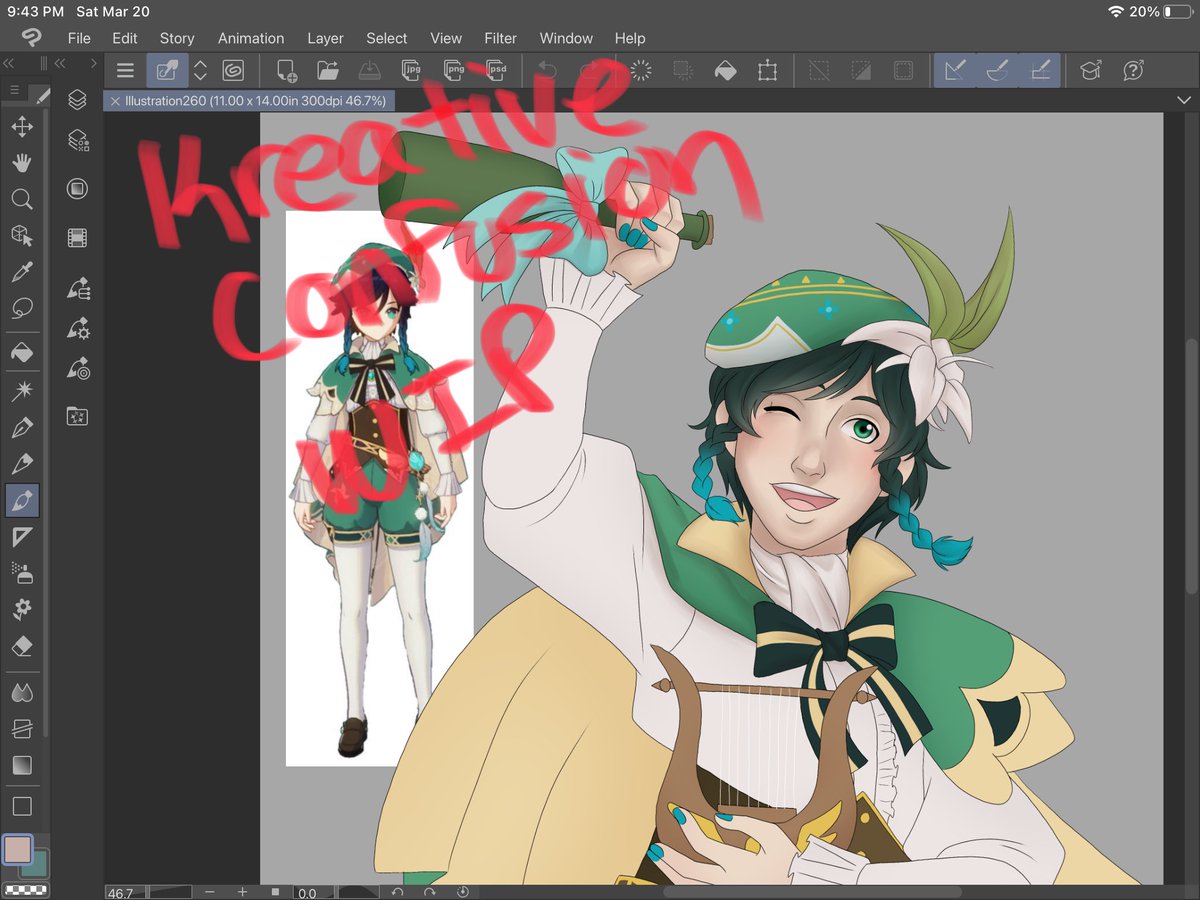Select the teal sub color swatch
Viewport: 1200px width, 900px height.
(x=38, y=866)
